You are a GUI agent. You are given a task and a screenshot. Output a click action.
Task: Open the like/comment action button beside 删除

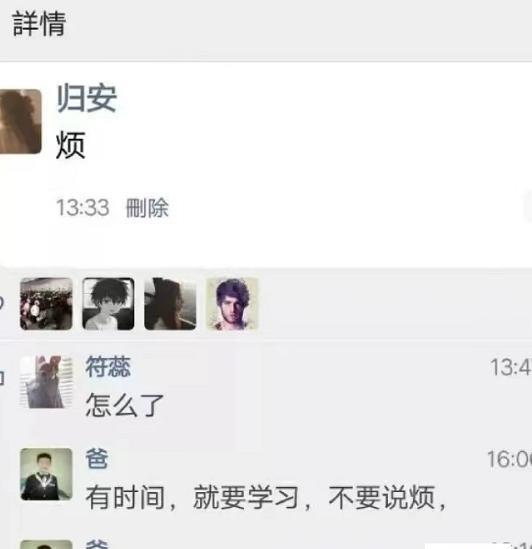(528, 207)
